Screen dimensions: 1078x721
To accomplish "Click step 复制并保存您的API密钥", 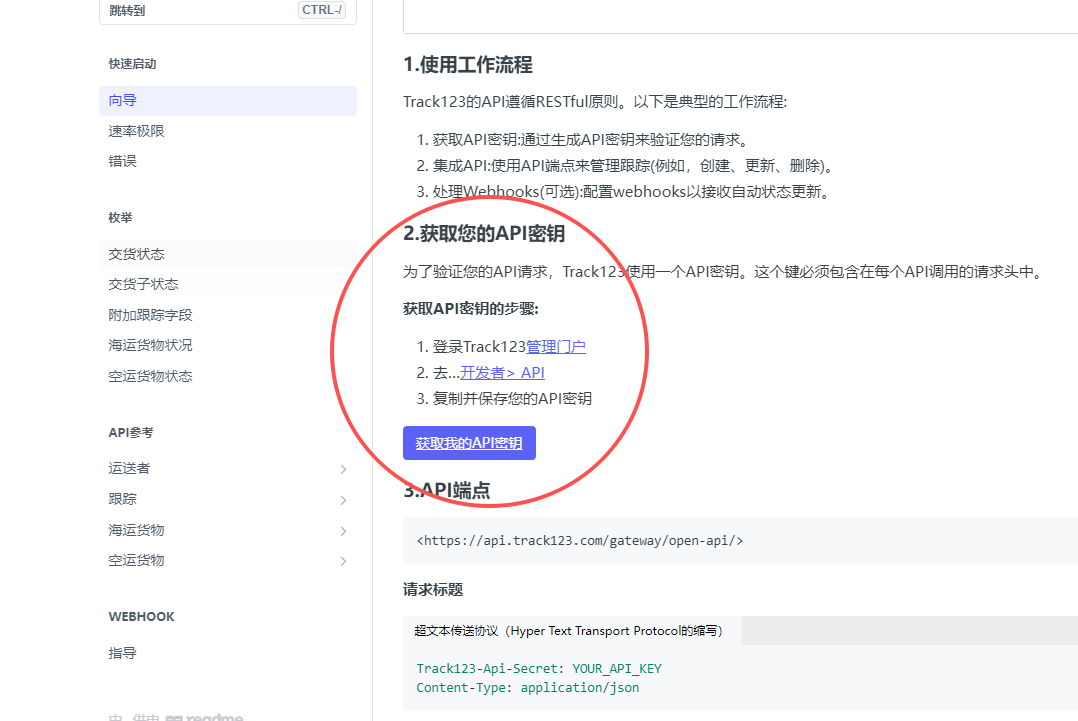I will point(512,399).
